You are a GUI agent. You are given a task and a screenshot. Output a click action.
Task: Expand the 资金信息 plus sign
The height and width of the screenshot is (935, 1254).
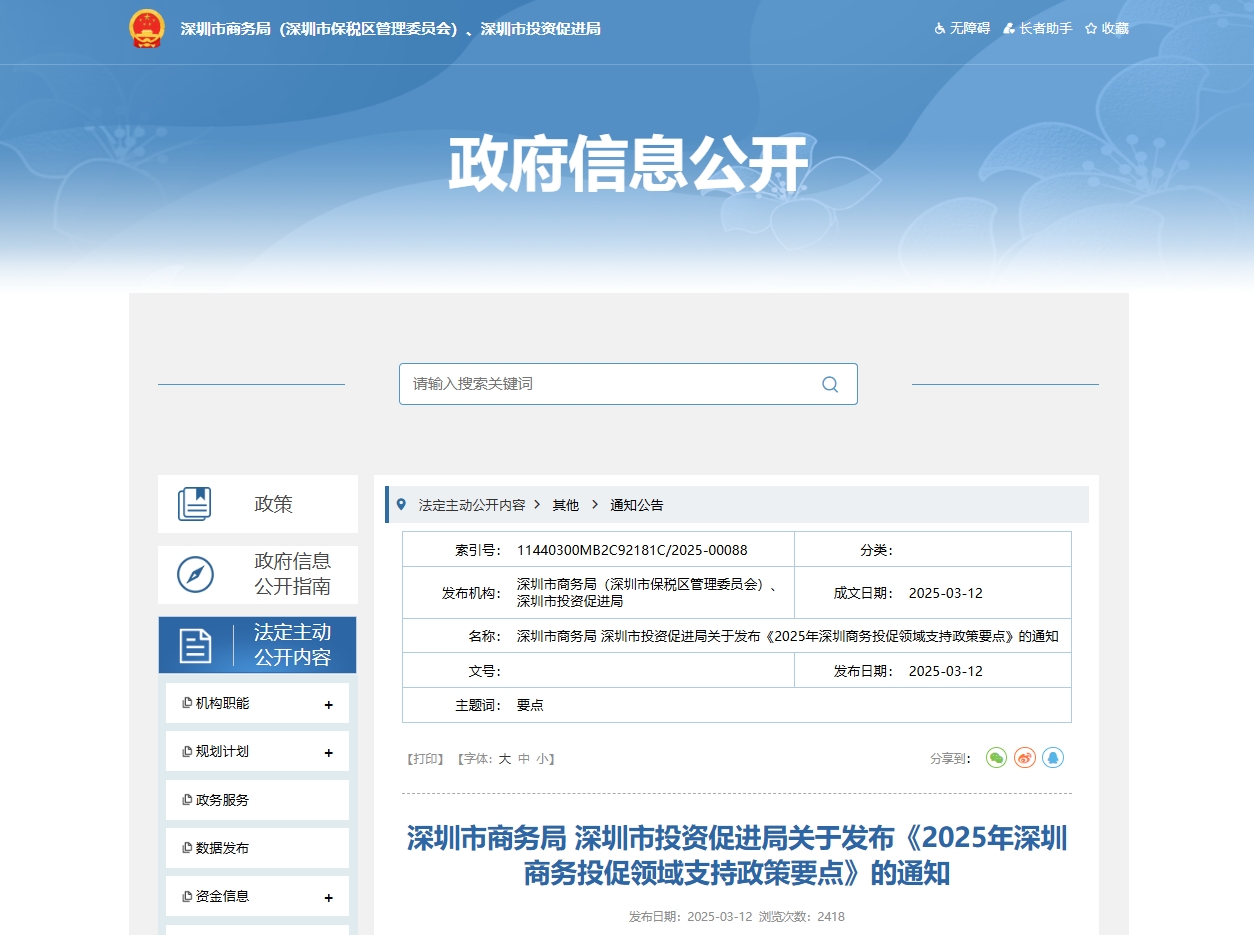point(328,898)
